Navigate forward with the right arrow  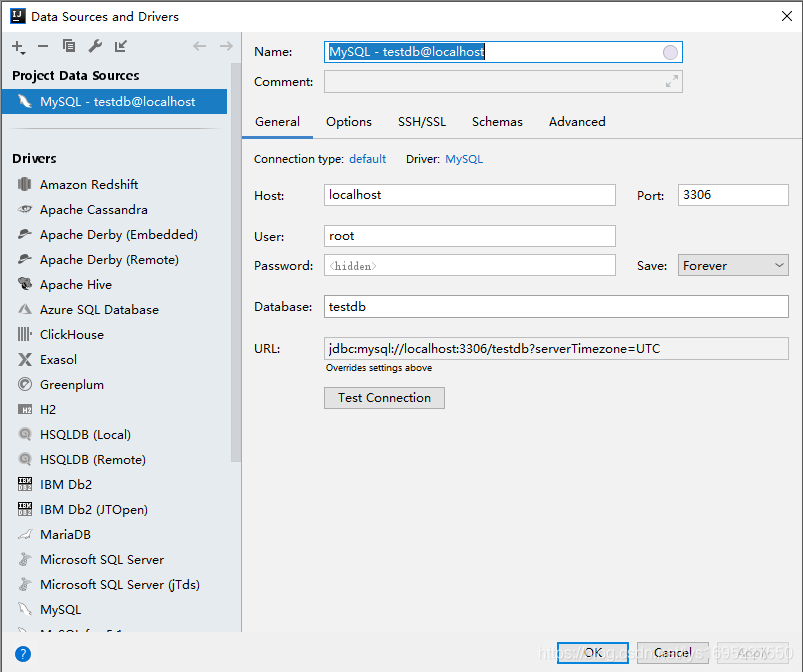pos(226,46)
